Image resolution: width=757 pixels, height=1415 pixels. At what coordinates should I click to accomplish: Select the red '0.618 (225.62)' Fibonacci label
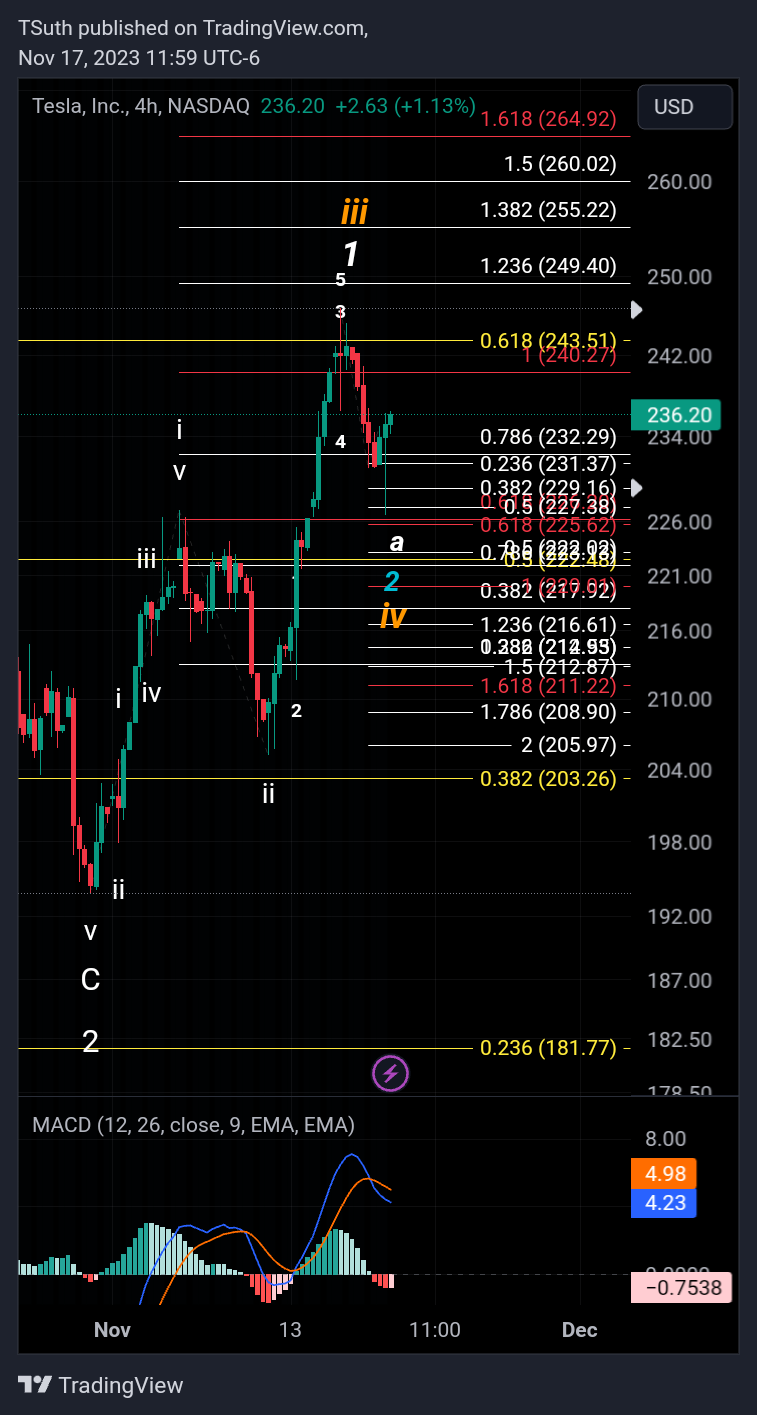[548, 525]
